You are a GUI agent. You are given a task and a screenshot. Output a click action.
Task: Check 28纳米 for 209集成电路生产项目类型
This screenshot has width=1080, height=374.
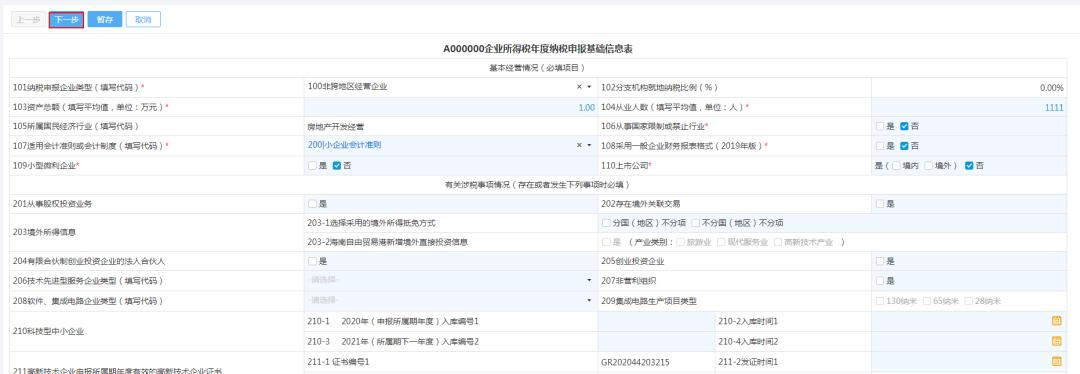tap(968, 301)
